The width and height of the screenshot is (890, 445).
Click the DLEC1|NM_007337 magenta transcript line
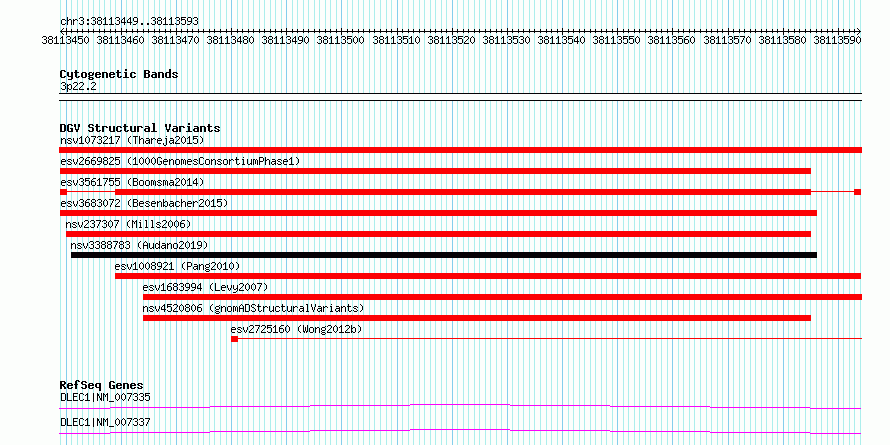pos(460,431)
